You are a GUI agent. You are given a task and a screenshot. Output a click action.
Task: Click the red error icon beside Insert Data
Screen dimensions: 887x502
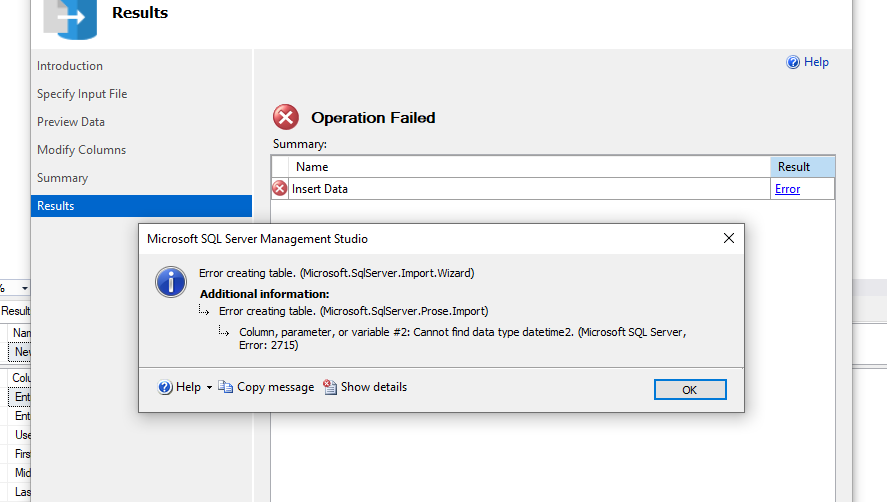[x=279, y=188]
